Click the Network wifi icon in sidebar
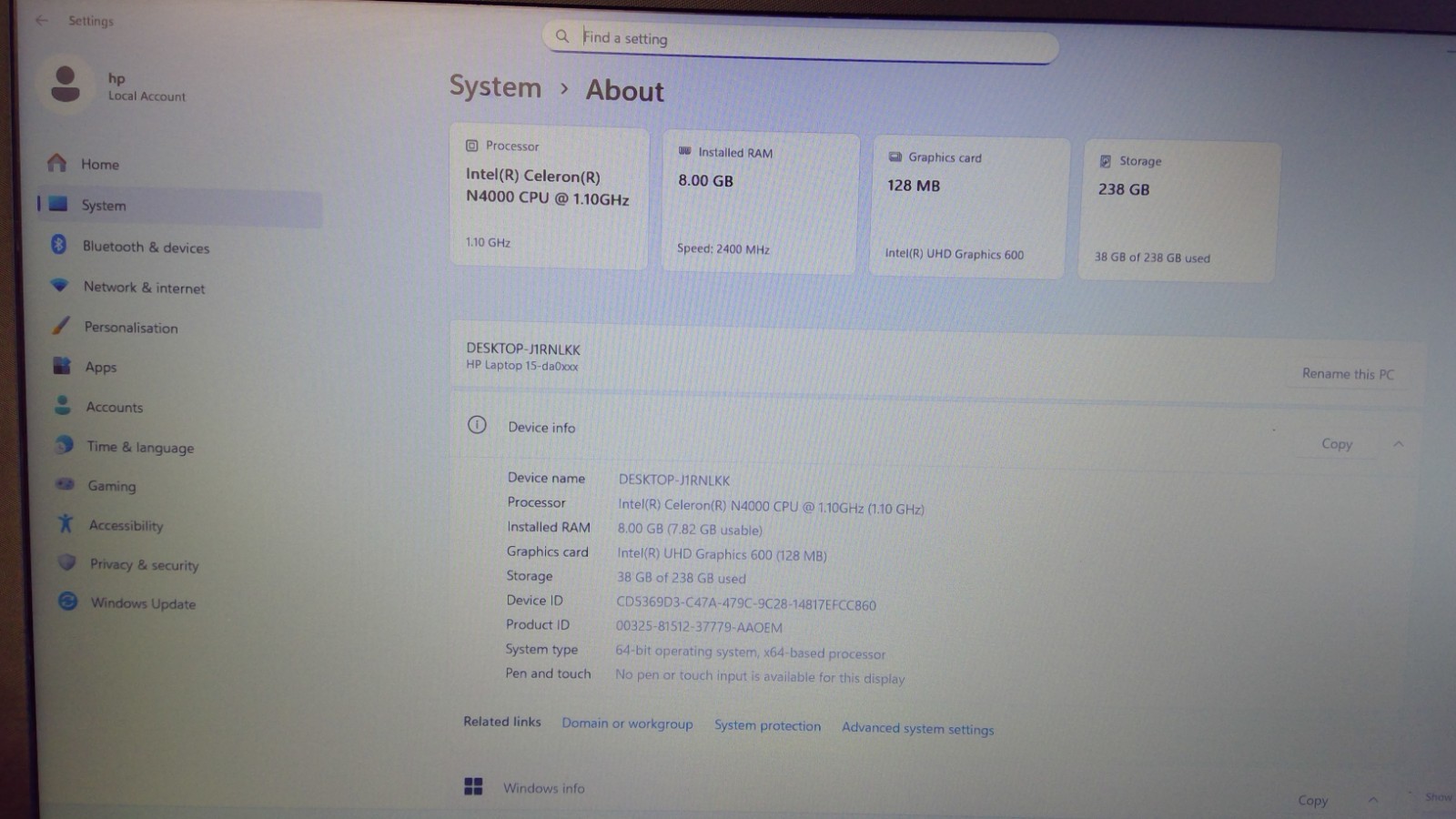The width and height of the screenshot is (1456, 819). [x=60, y=285]
